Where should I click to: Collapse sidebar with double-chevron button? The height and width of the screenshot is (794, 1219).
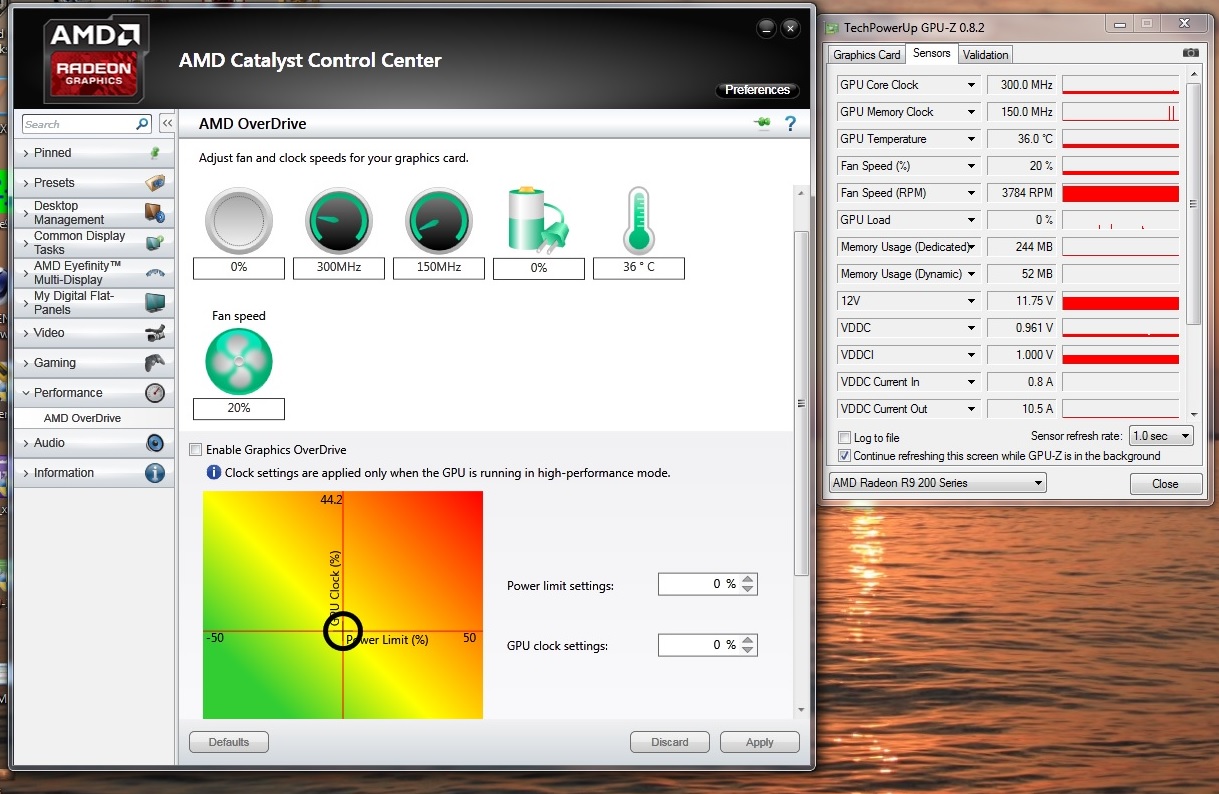(x=167, y=124)
